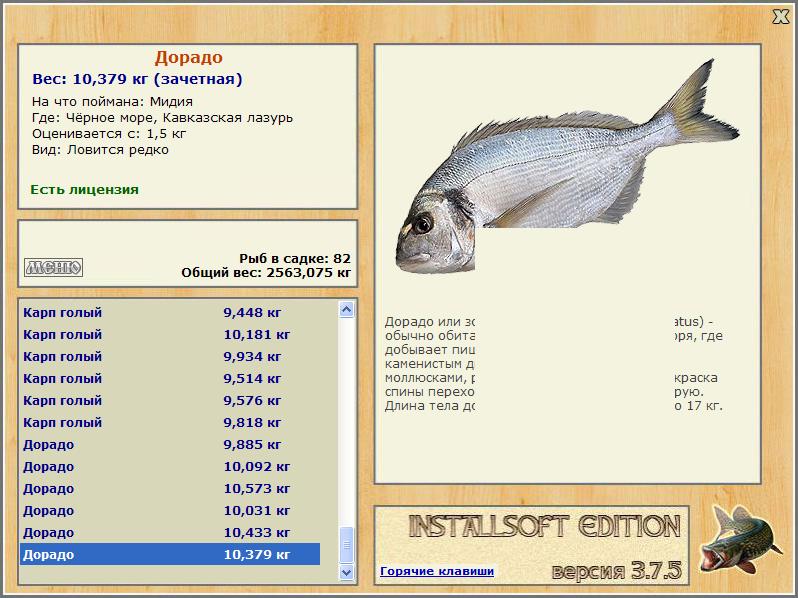
Task: Open the Горячие клавиши link
Action: click(437, 571)
